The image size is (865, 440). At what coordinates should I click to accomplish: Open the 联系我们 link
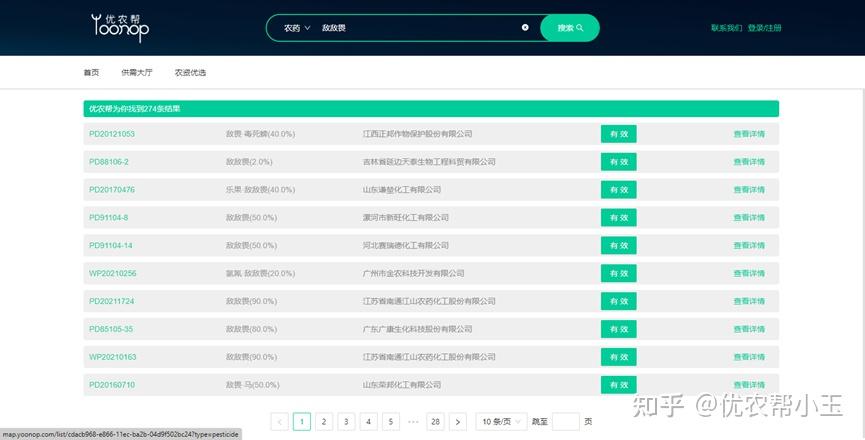pos(726,28)
